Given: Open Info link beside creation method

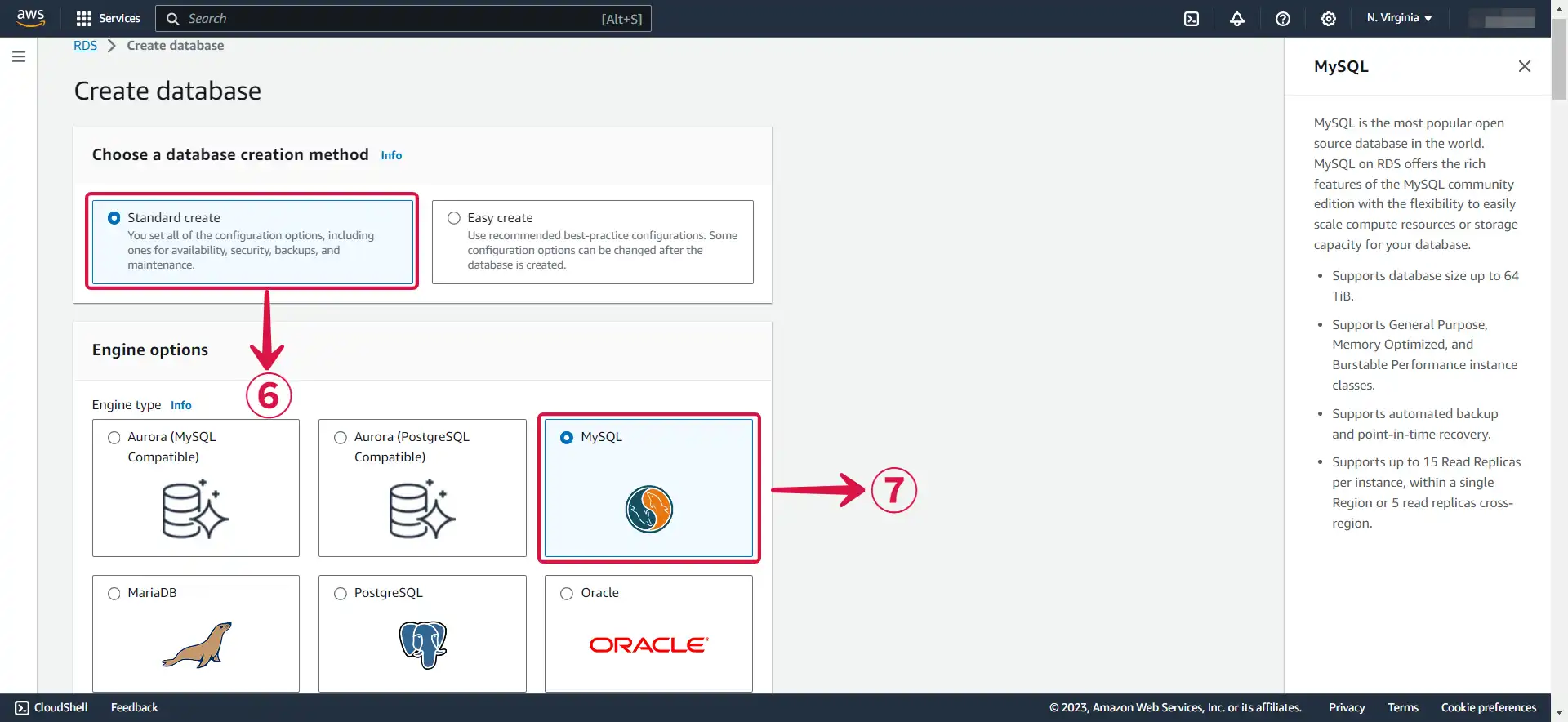Looking at the screenshot, I should tap(391, 155).
